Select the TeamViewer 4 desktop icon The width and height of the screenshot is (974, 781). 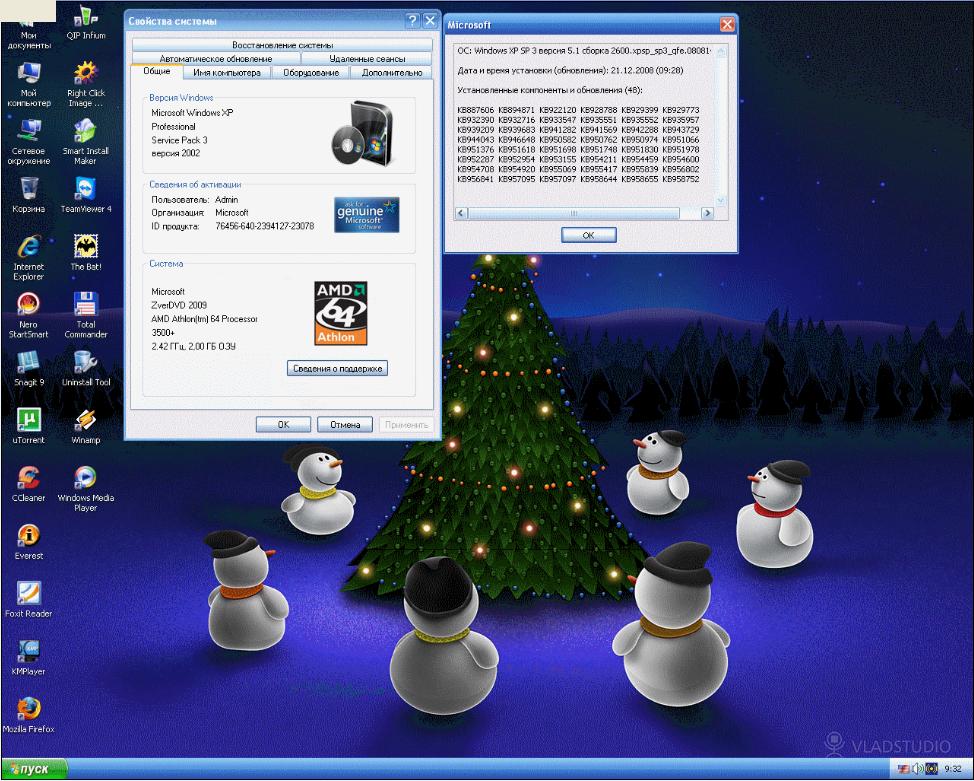(86, 195)
